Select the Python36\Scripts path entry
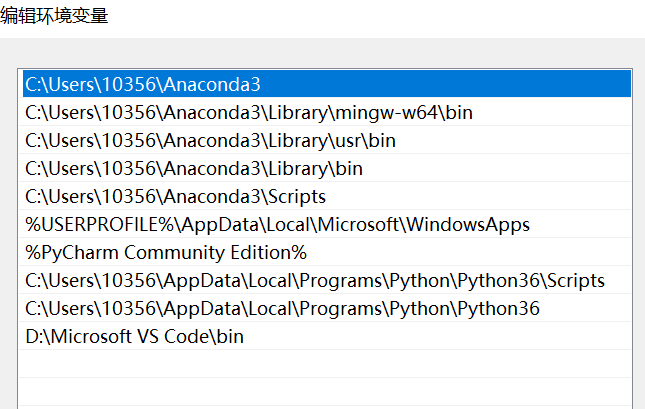The width and height of the screenshot is (645, 409). 315,280
